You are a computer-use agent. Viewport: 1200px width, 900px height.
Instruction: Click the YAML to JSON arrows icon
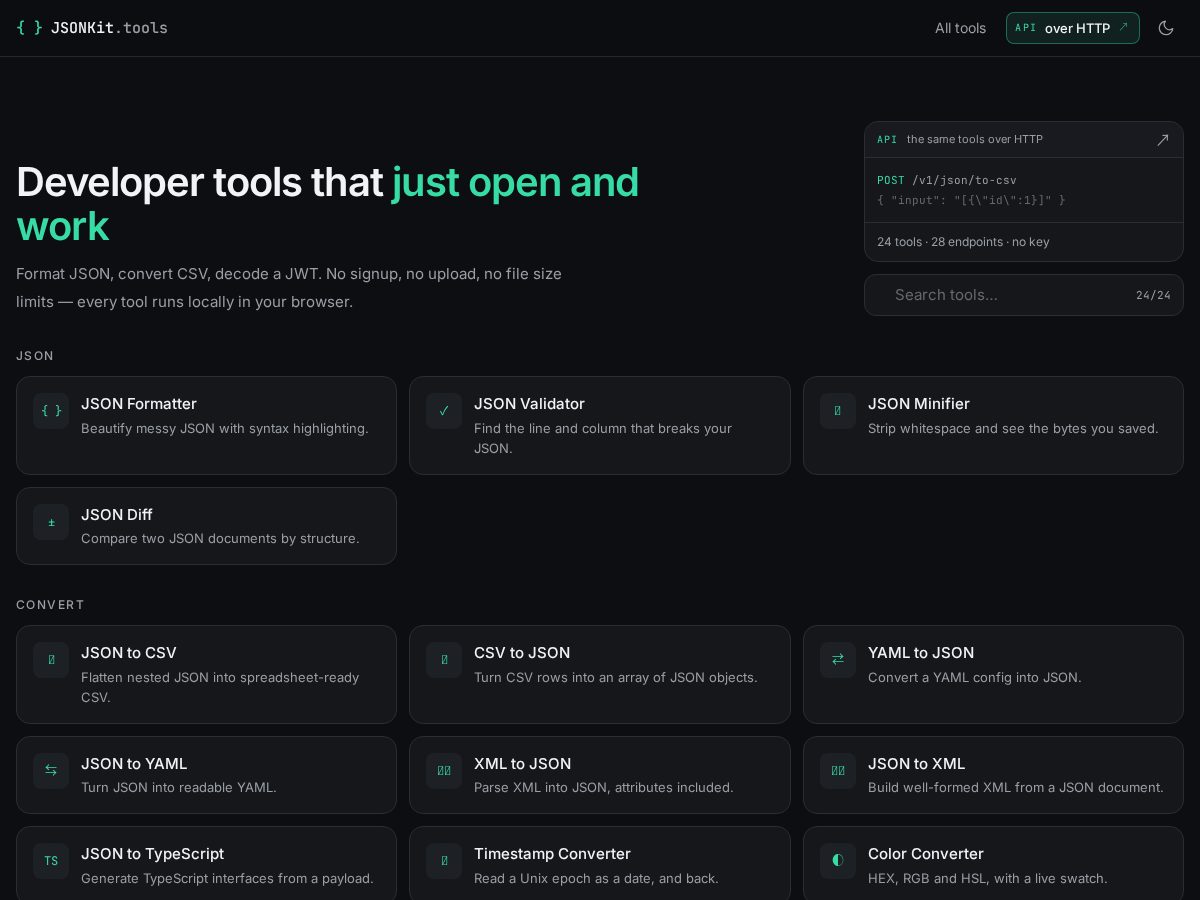[838, 660]
